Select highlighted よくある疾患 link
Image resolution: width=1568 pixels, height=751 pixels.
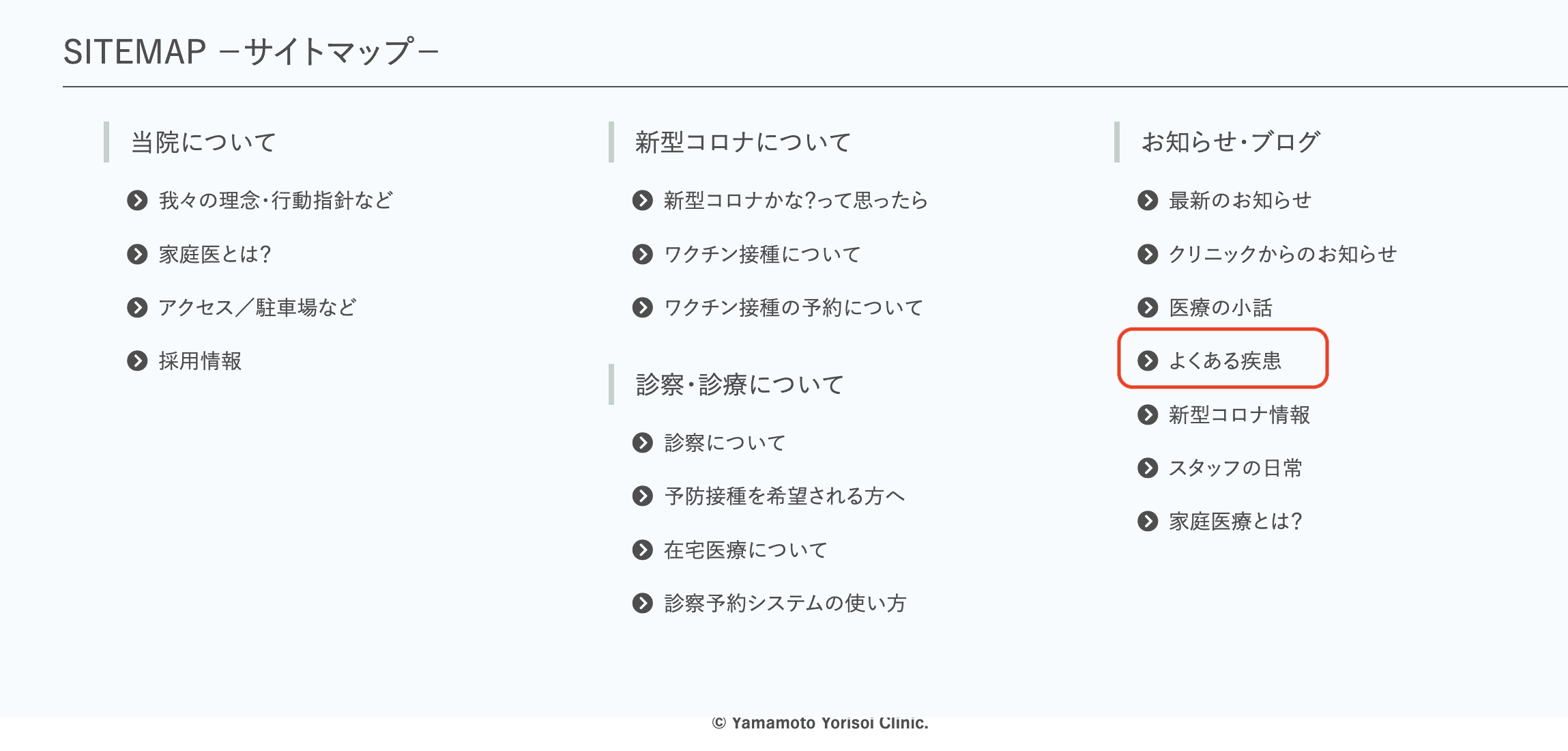tap(1225, 361)
